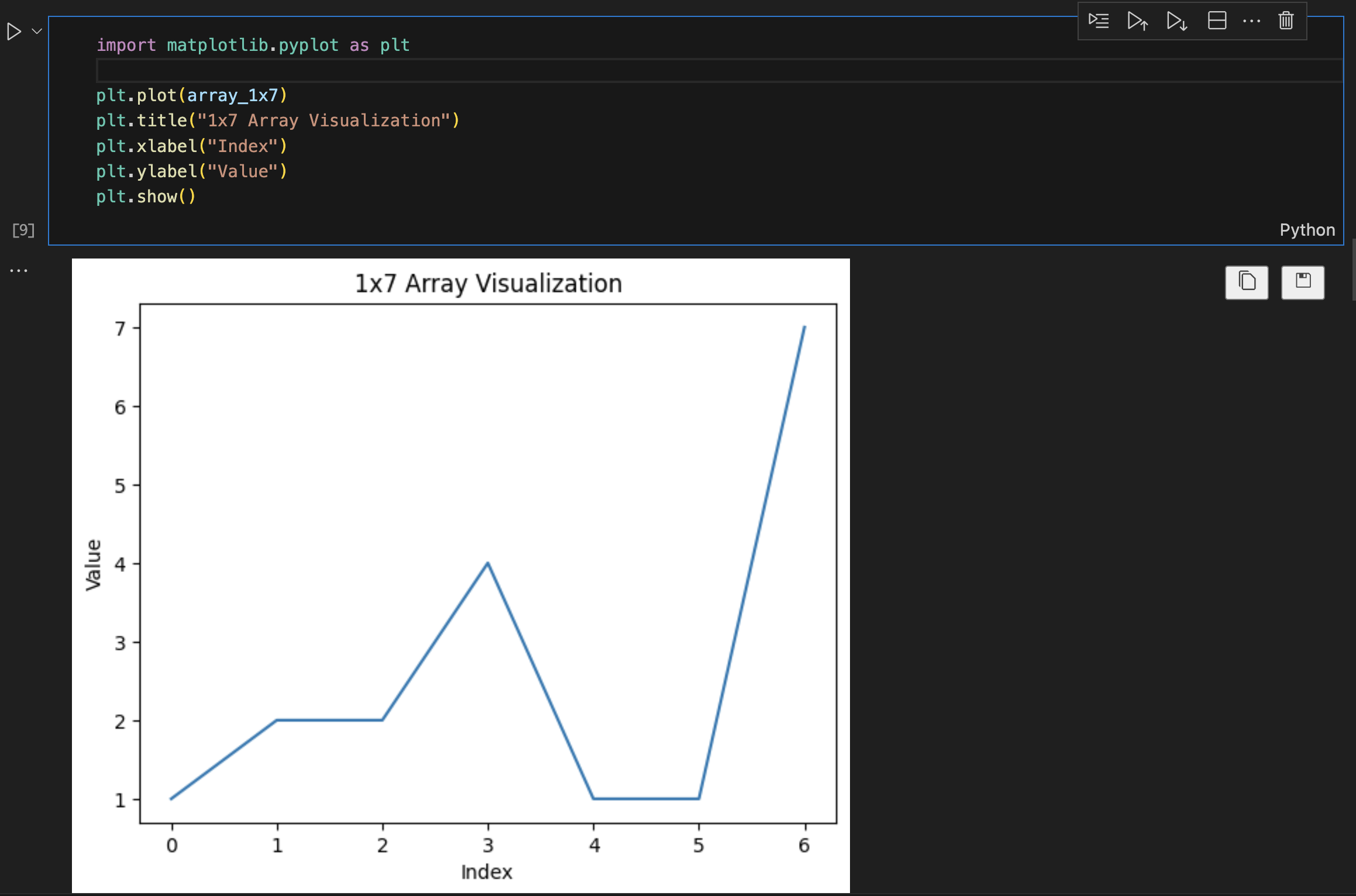Image resolution: width=1356 pixels, height=896 pixels.
Task: Click the array_1x7 variable in the code
Action: (232, 95)
